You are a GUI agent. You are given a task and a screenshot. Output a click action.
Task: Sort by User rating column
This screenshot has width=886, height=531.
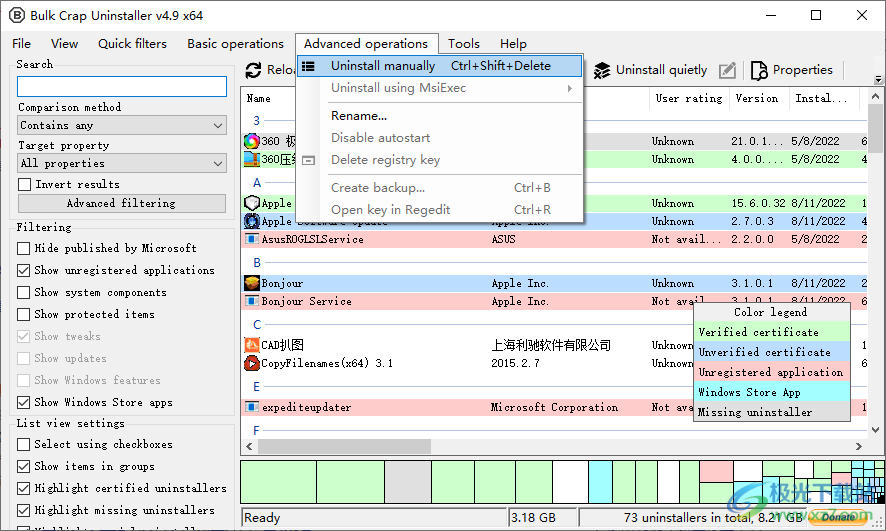[689, 98]
